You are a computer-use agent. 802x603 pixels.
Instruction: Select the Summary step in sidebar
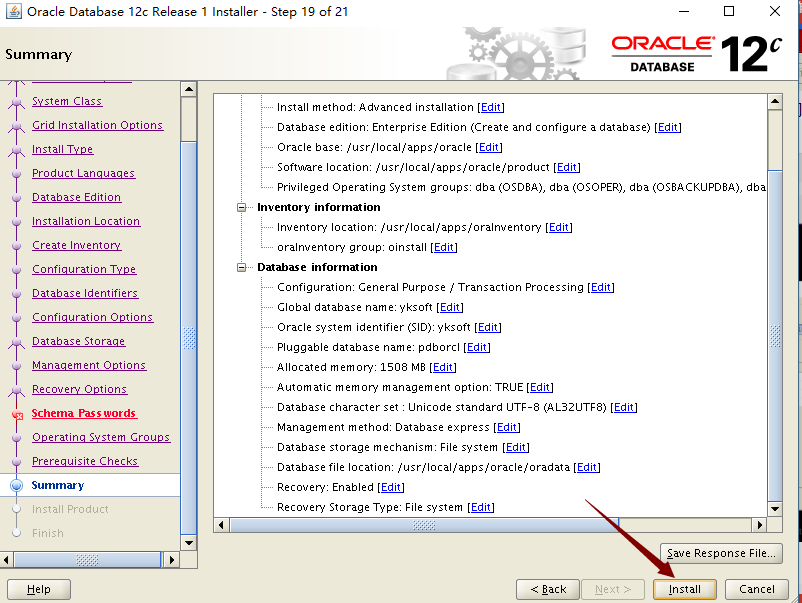tap(58, 485)
